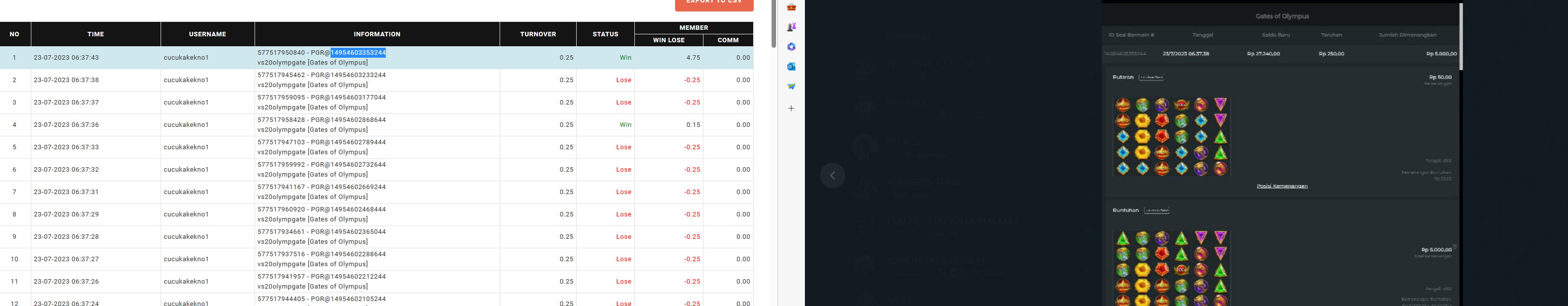Sort by the USERNAME column header
Viewport: 1568px width, 306px height.
tap(208, 34)
